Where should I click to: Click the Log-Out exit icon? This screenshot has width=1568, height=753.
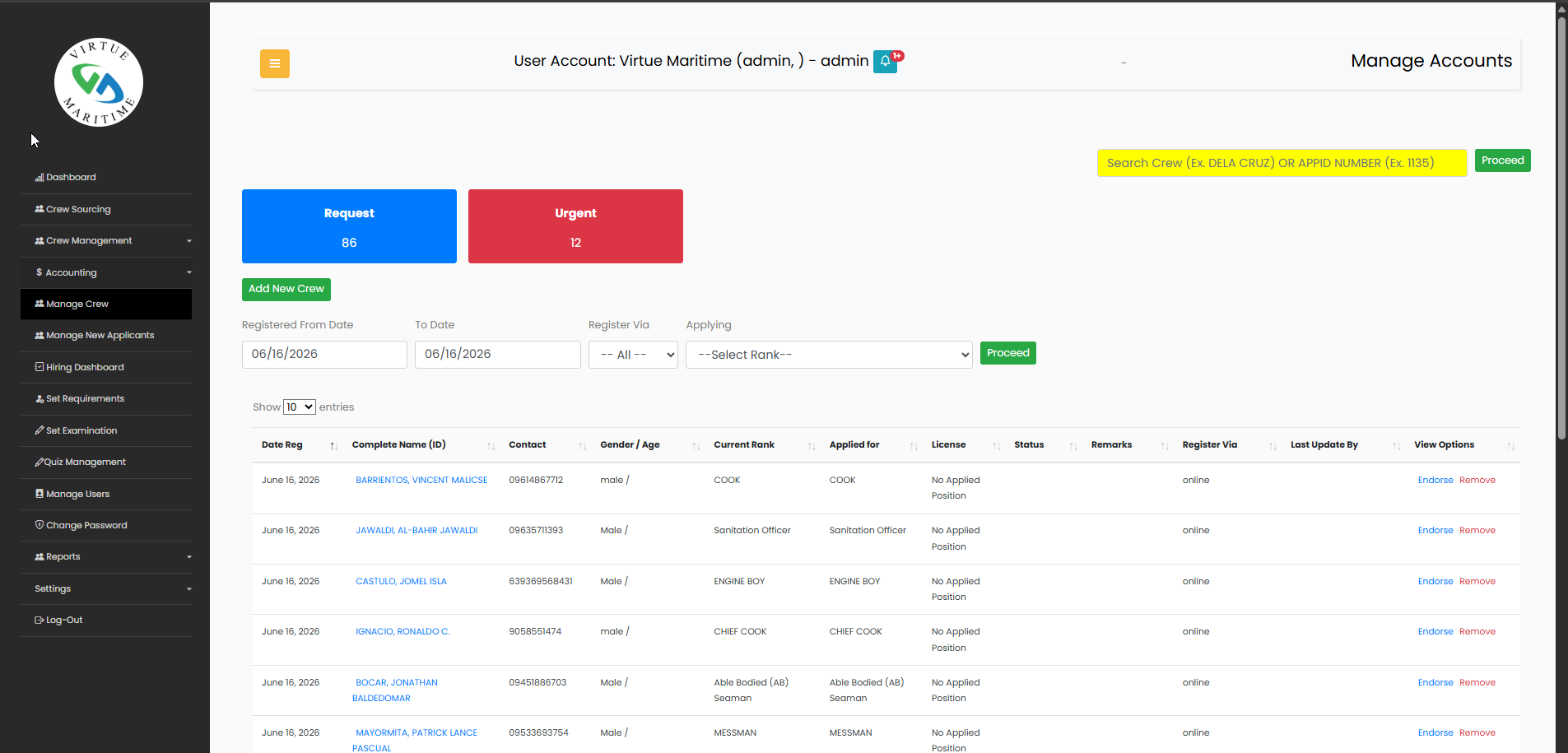click(x=40, y=620)
